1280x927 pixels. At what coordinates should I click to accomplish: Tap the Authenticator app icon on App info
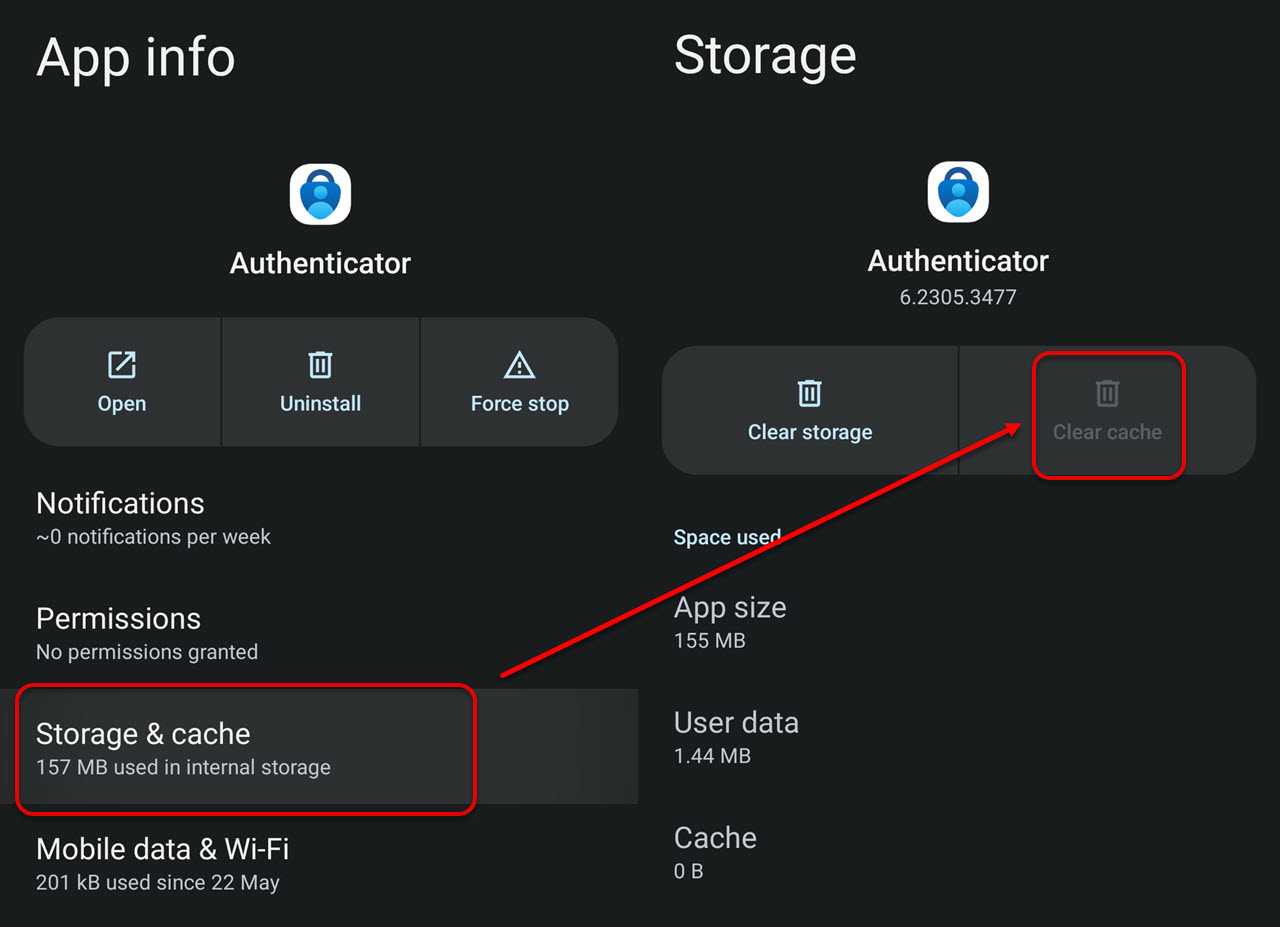tap(320, 193)
